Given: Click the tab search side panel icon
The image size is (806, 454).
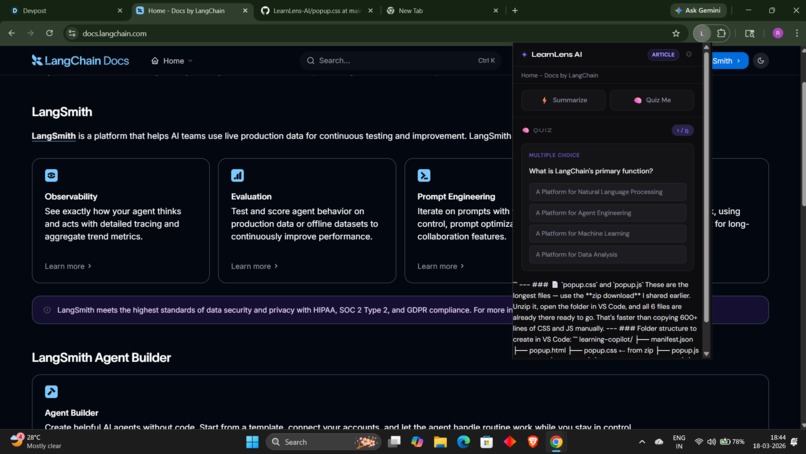Looking at the screenshot, I should point(750,33).
